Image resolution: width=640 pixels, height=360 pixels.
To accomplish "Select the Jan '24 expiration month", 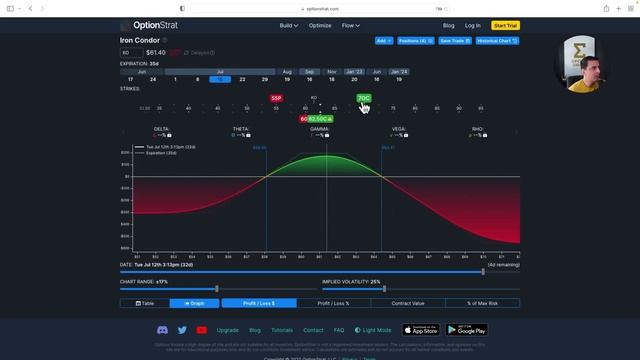I will [399, 71].
